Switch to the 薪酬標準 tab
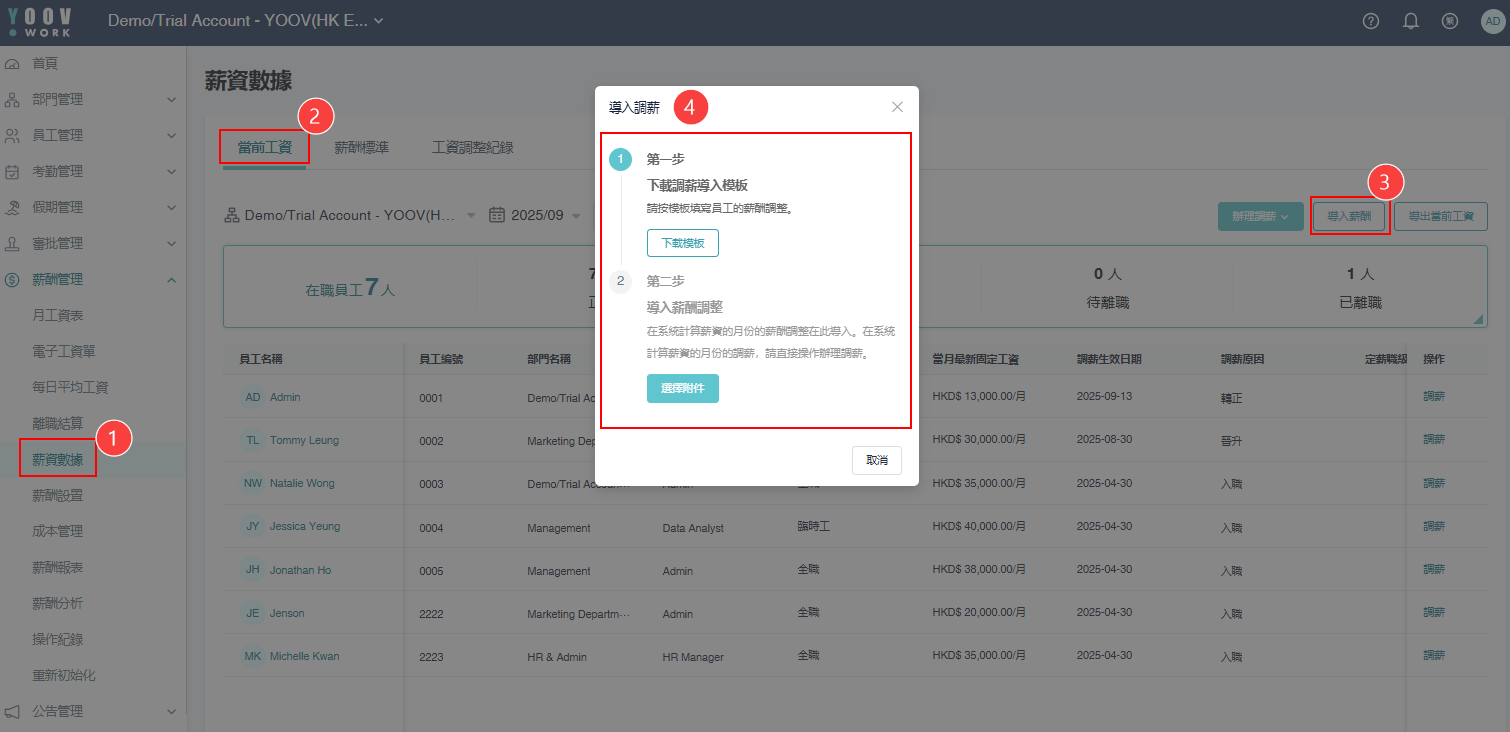The height and width of the screenshot is (732, 1510). click(x=361, y=148)
